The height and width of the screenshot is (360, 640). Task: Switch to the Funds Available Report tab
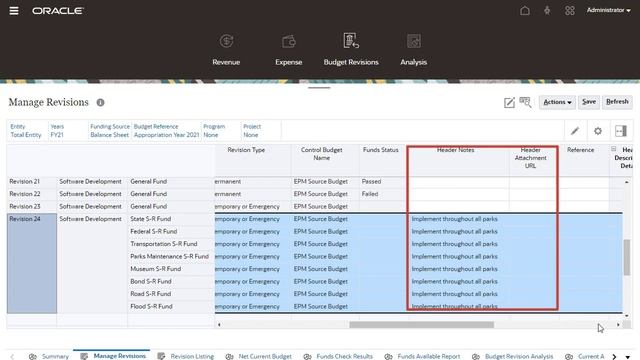(x=422, y=356)
